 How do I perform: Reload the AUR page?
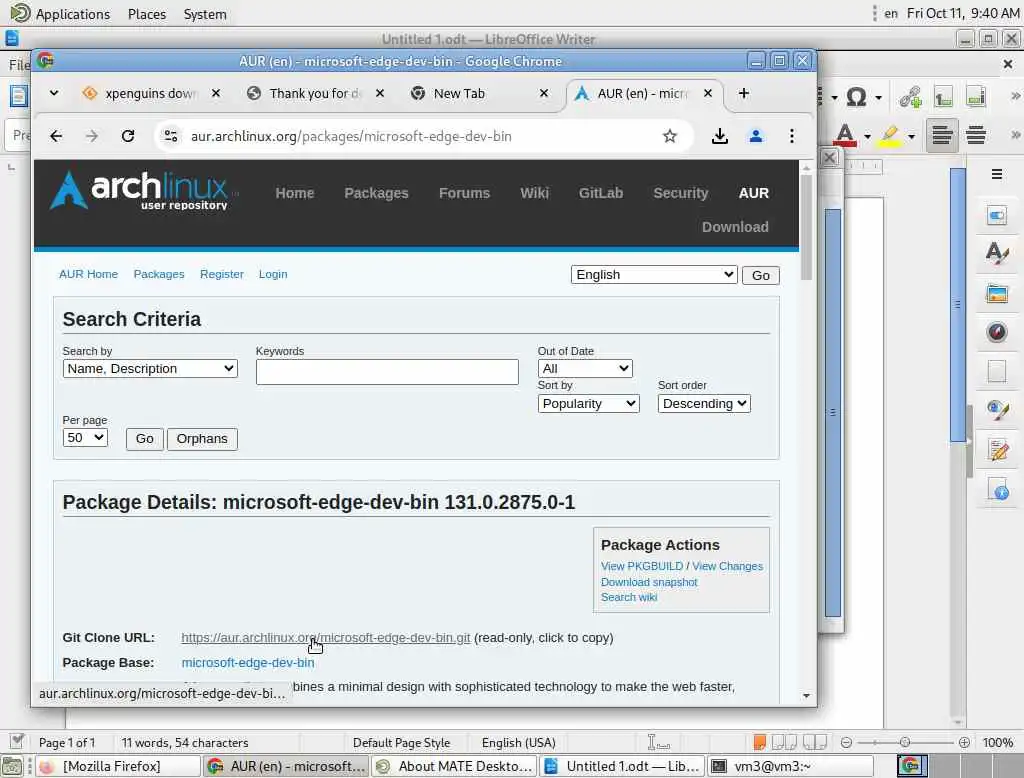128,136
